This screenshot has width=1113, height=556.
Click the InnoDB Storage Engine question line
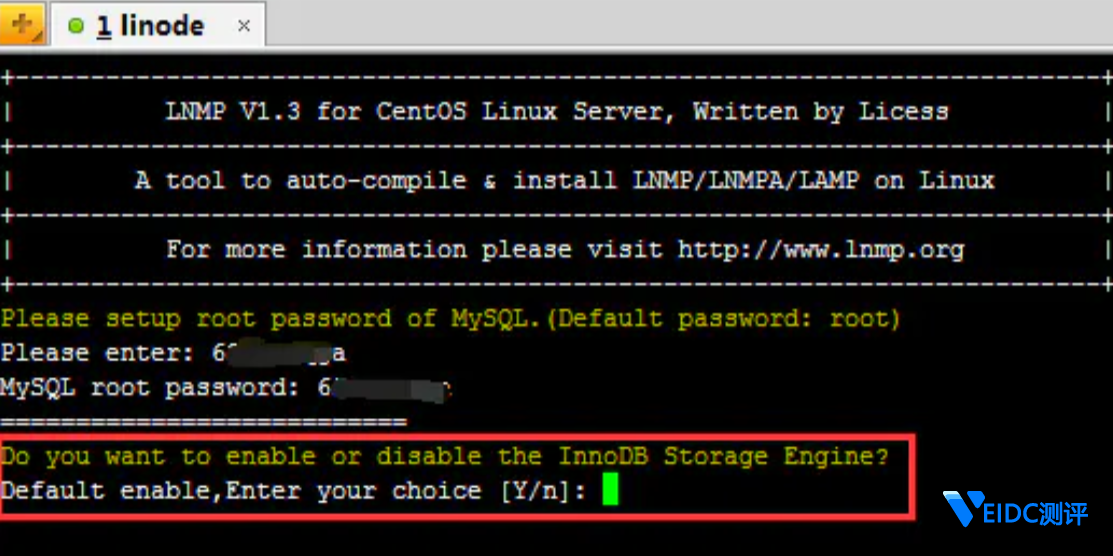[x=445, y=456]
